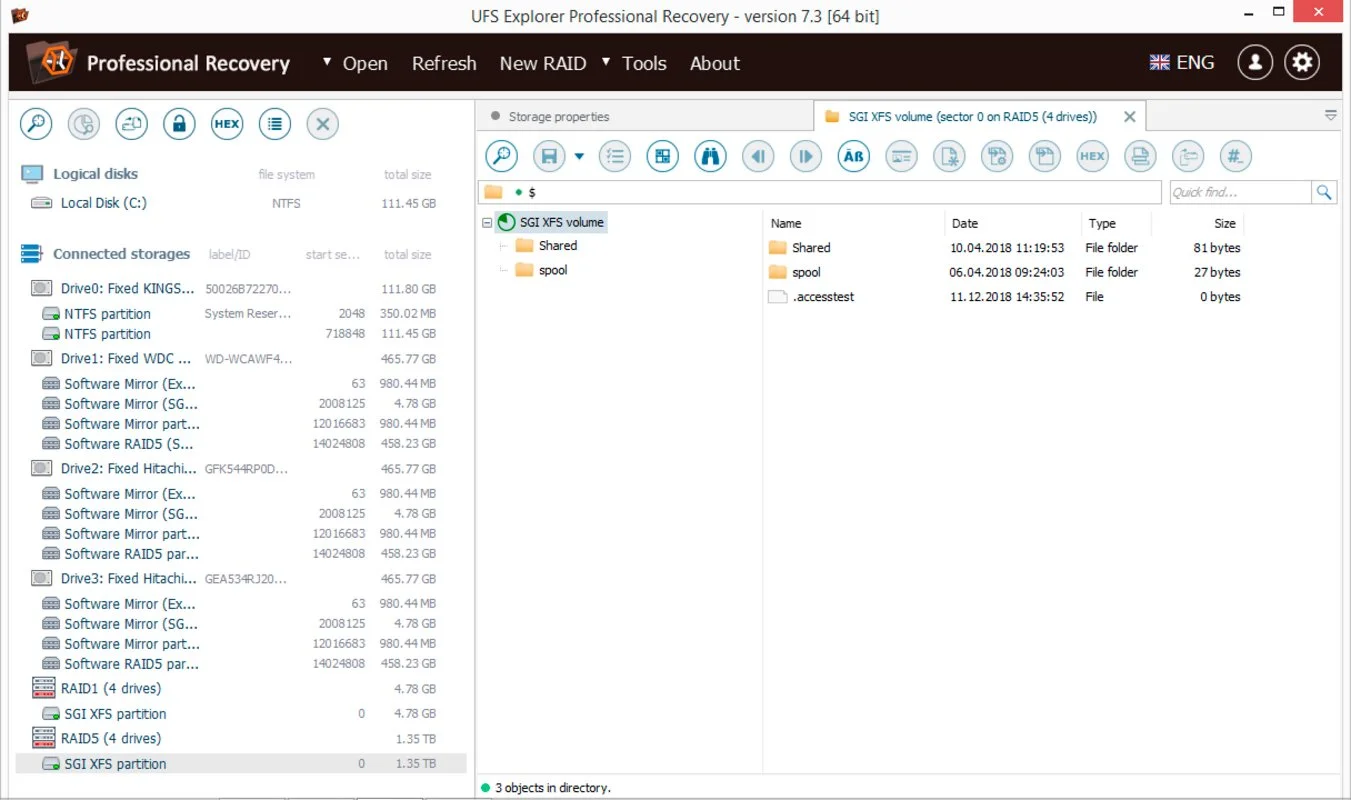Screen dimensions: 1351x800
Task: Change the language using the ENG selector
Action: tap(1182, 62)
